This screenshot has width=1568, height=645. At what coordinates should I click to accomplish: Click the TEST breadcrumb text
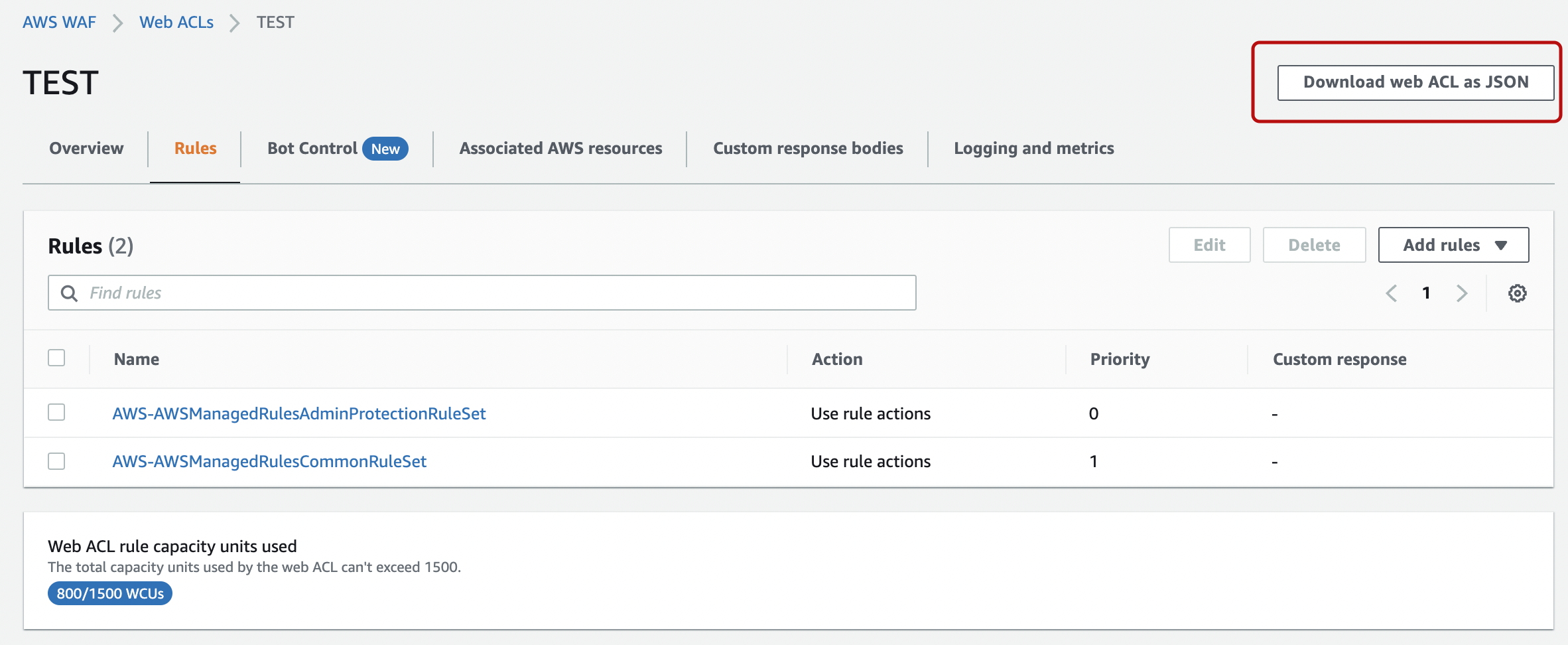click(275, 22)
